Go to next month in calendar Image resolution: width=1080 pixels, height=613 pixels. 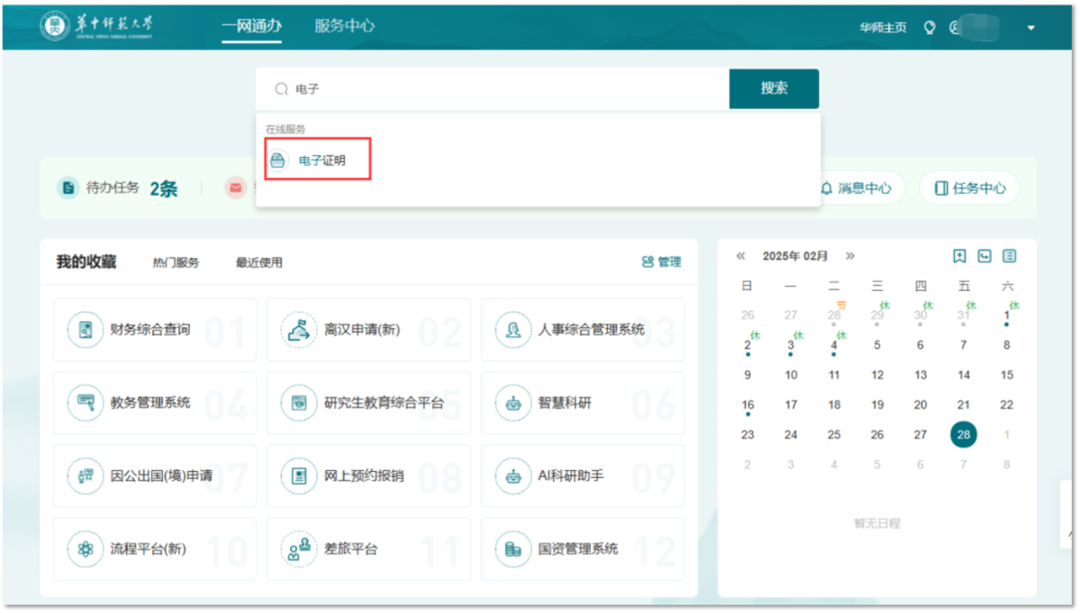tap(850, 256)
